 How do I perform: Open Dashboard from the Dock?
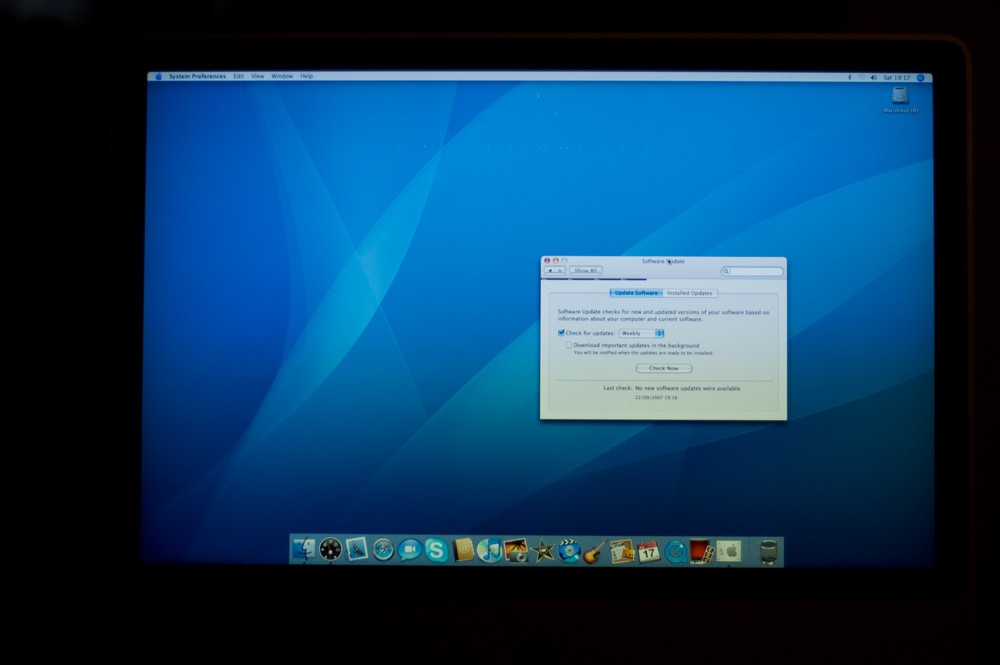pyautogui.click(x=330, y=550)
